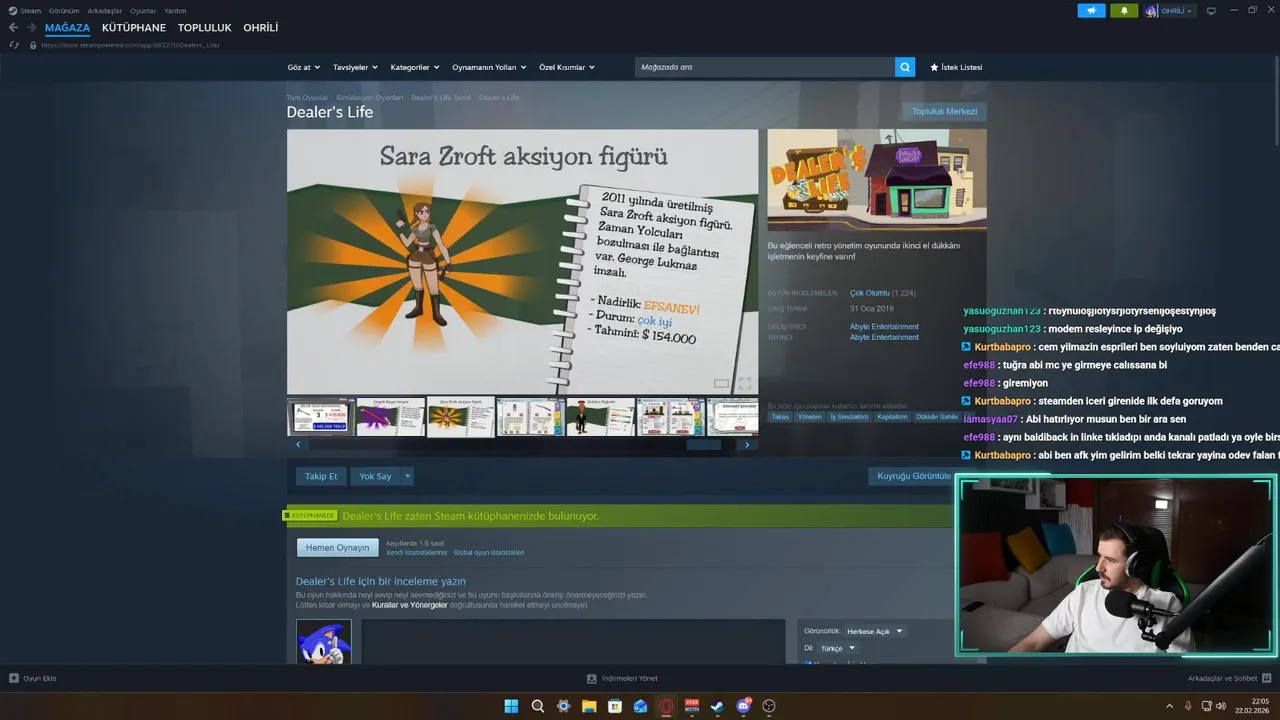
Task: Open the Oyunlar menu
Action: point(143,10)
